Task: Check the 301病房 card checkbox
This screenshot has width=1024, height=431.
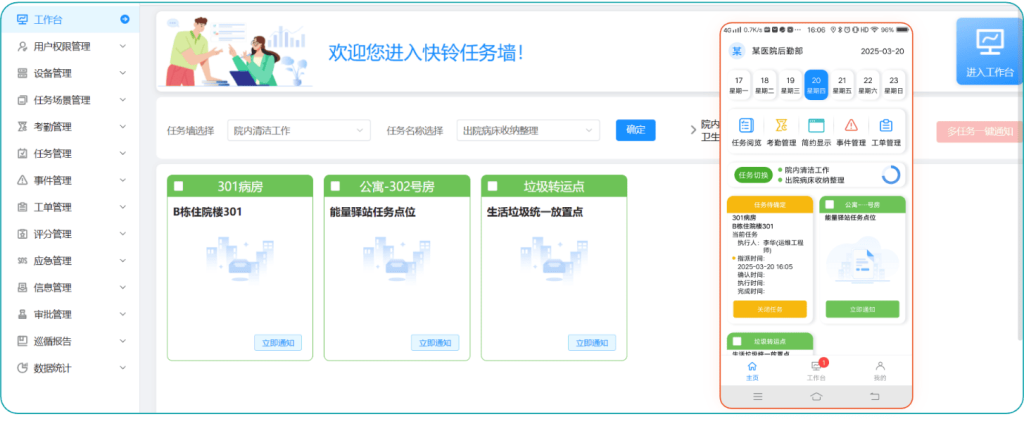Action: pyautogui.click(x=179, y=186)
